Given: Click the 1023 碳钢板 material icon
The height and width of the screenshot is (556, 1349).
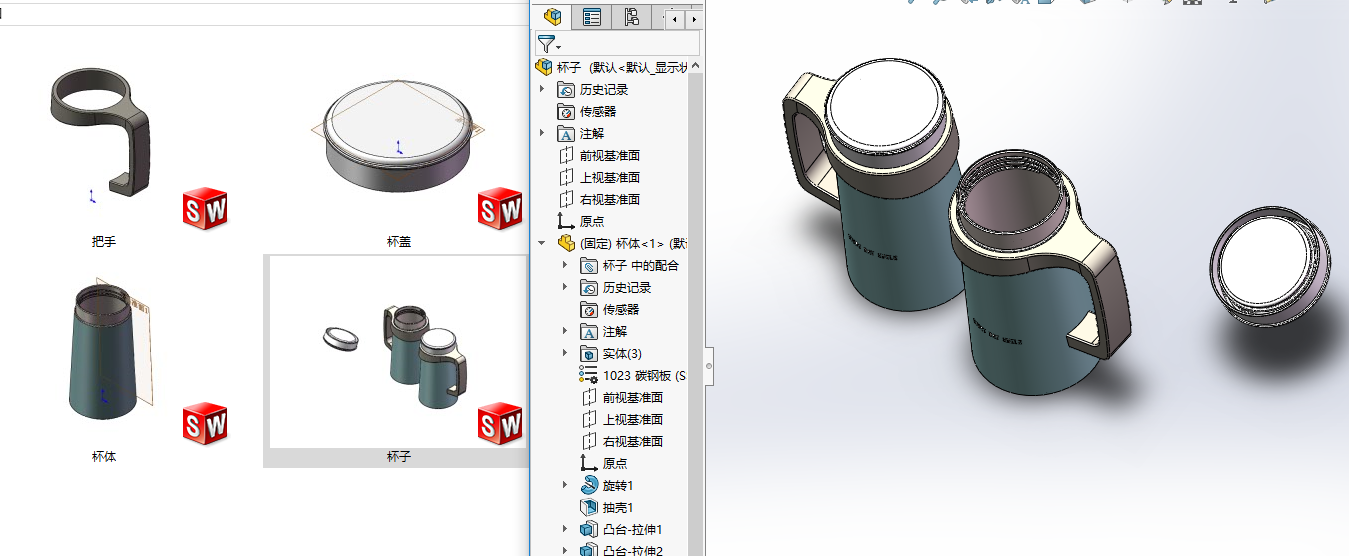Looking at the screenshot, I should 589,375.
